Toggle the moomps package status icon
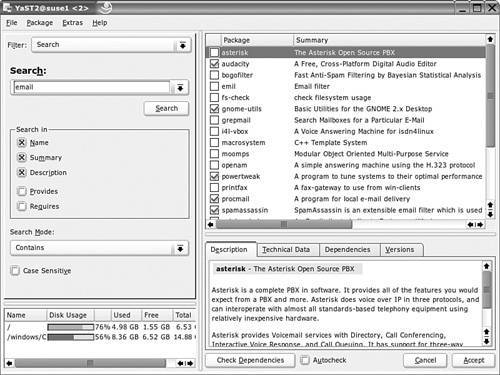This screenshot has width=500, height=375. point(214,154)
